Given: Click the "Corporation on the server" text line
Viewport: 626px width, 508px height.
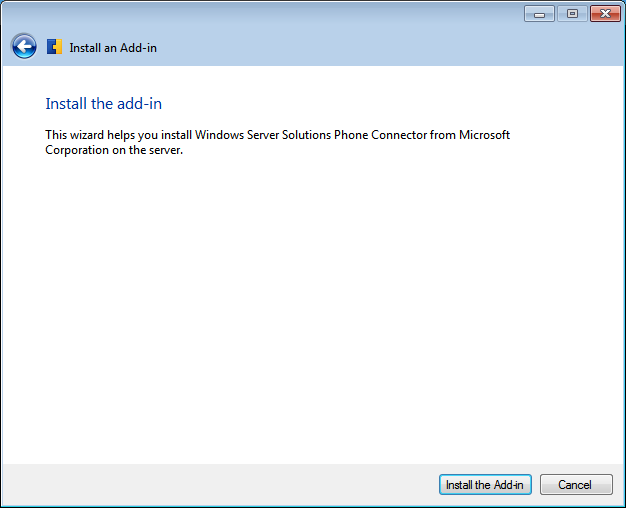Looking at the screenshot, I should click(114, 151).
